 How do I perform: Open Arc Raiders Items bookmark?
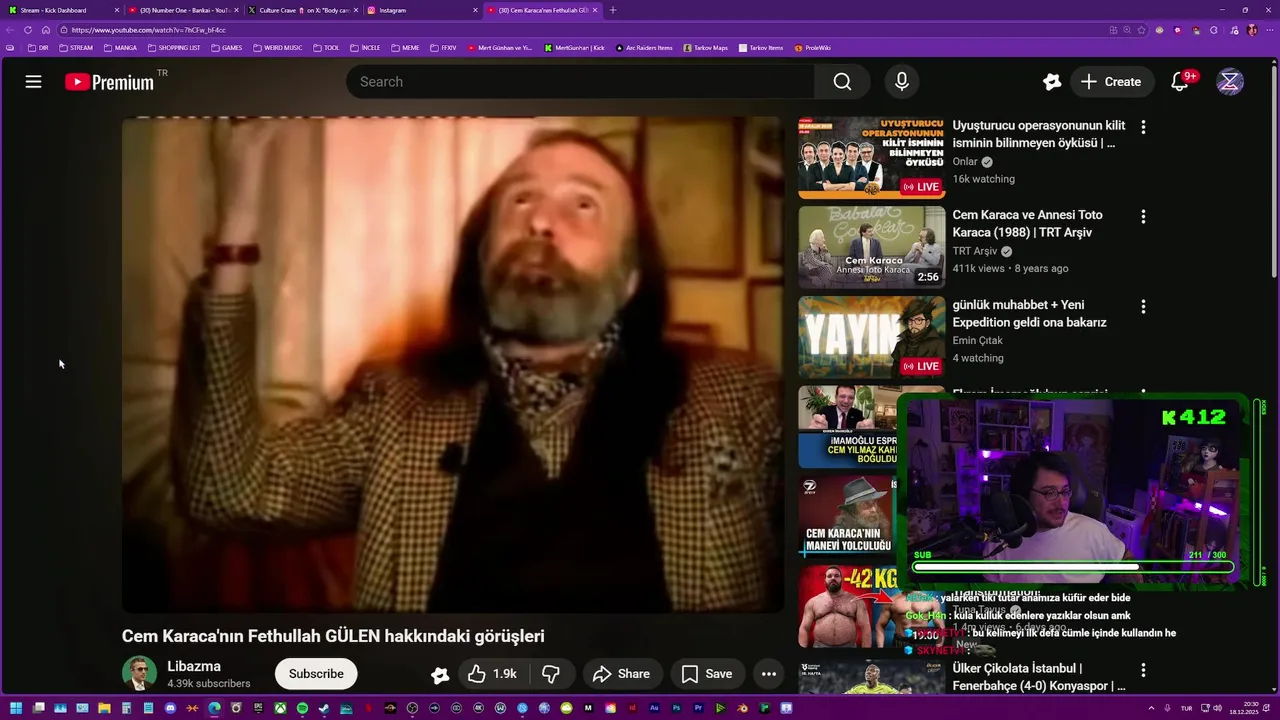point(644,47)
